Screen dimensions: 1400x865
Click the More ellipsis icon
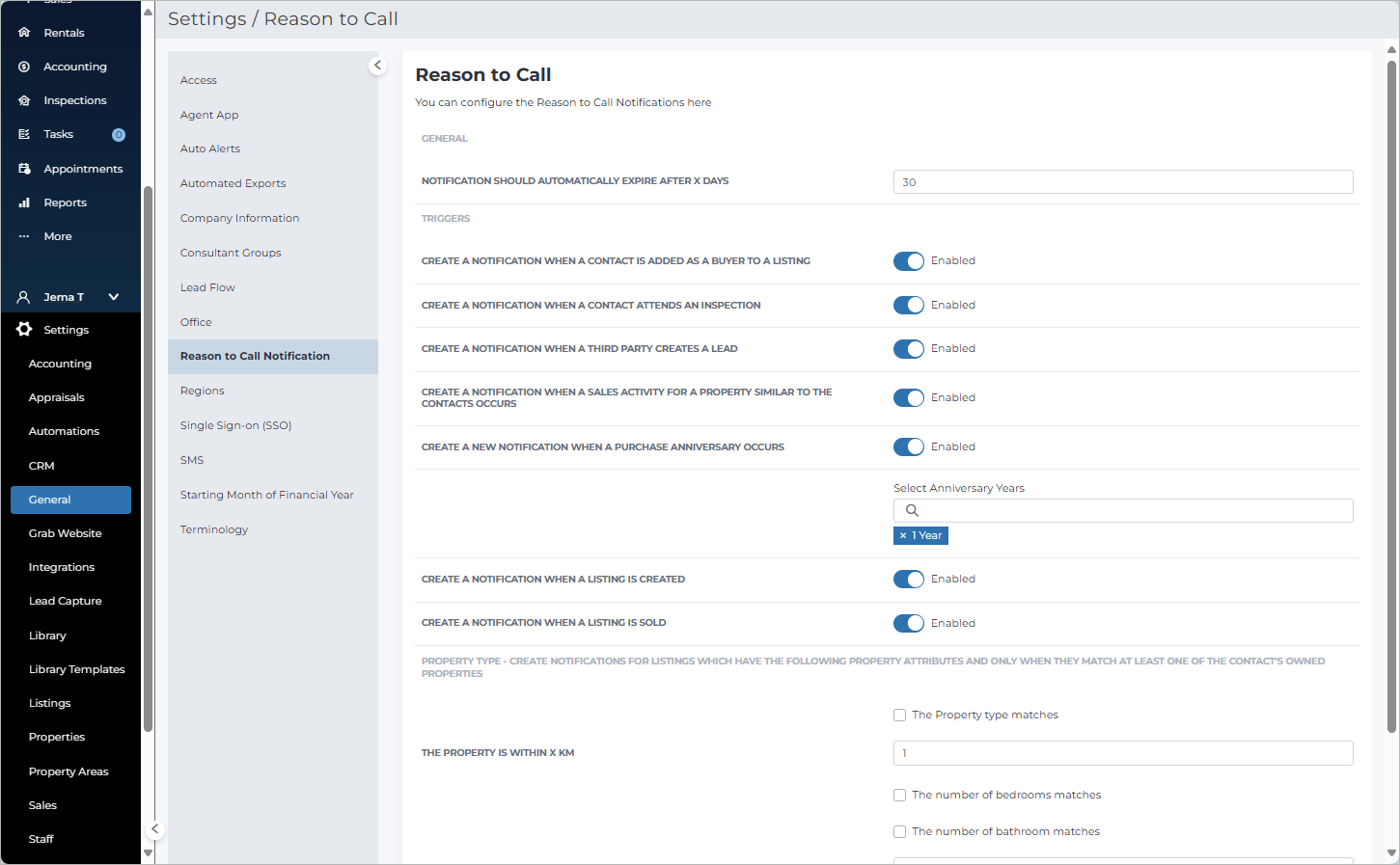24,236
